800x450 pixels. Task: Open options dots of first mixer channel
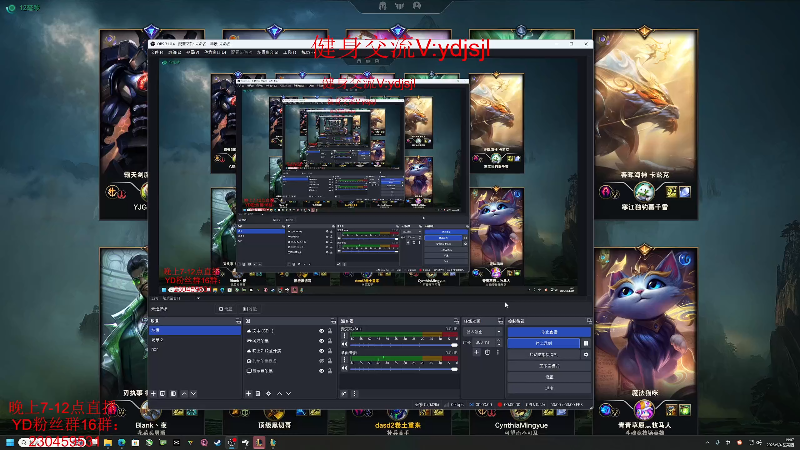click(344, 335)
